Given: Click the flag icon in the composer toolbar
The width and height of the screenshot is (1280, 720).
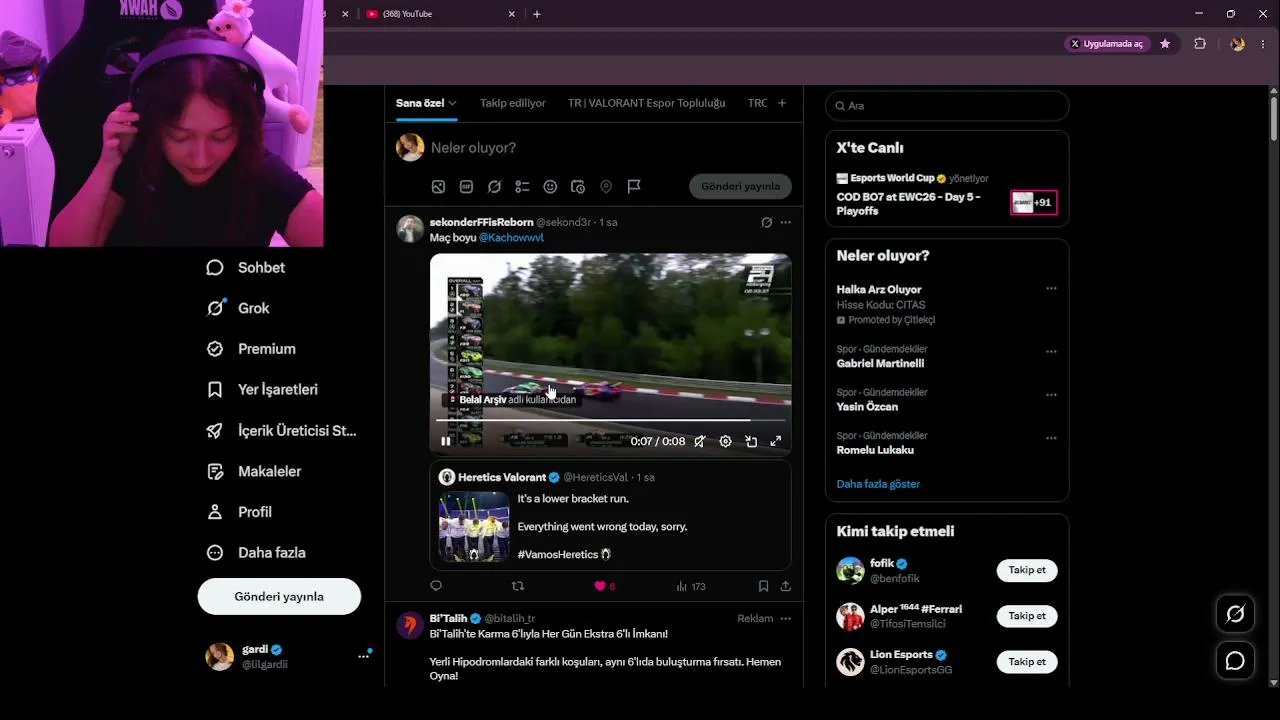Looking at the screenshot, I should click(x=634, y=187).
